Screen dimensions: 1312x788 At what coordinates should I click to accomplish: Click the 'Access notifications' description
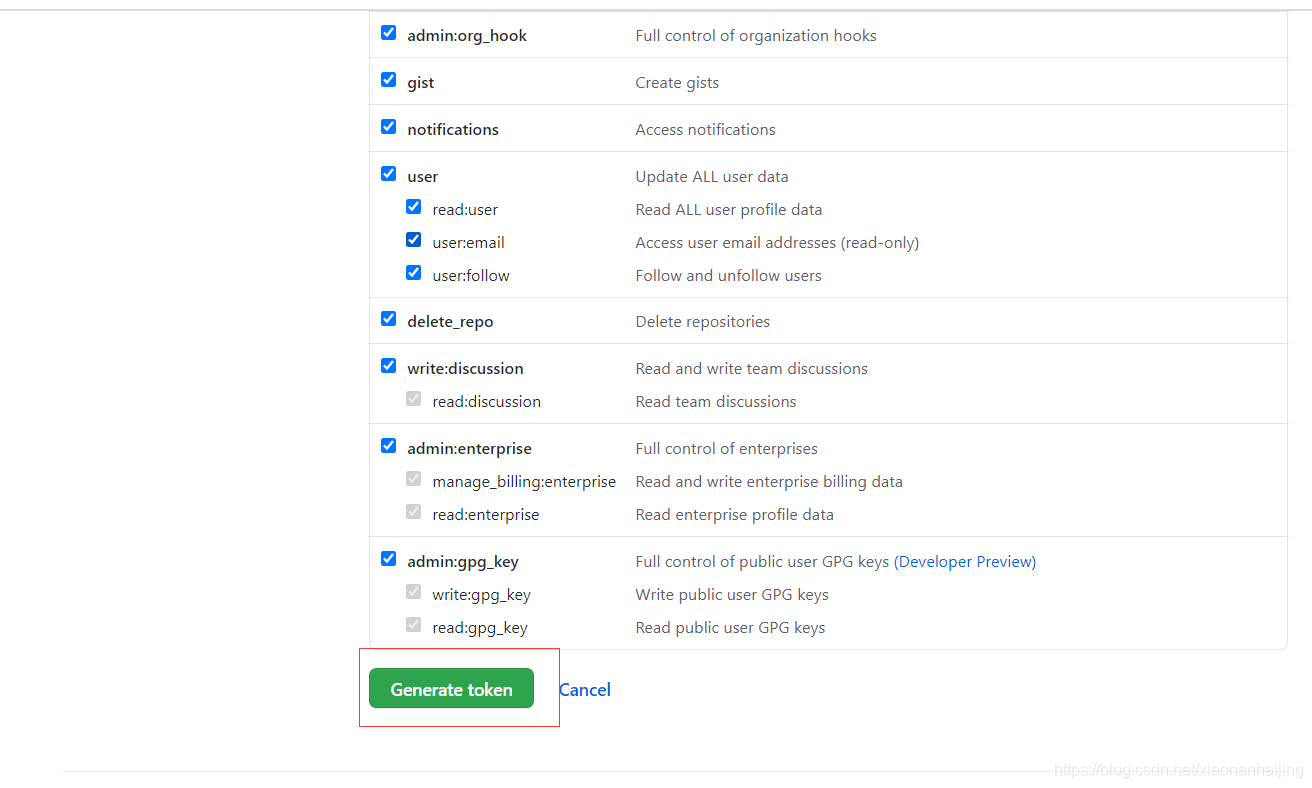[x=705, y=130]
